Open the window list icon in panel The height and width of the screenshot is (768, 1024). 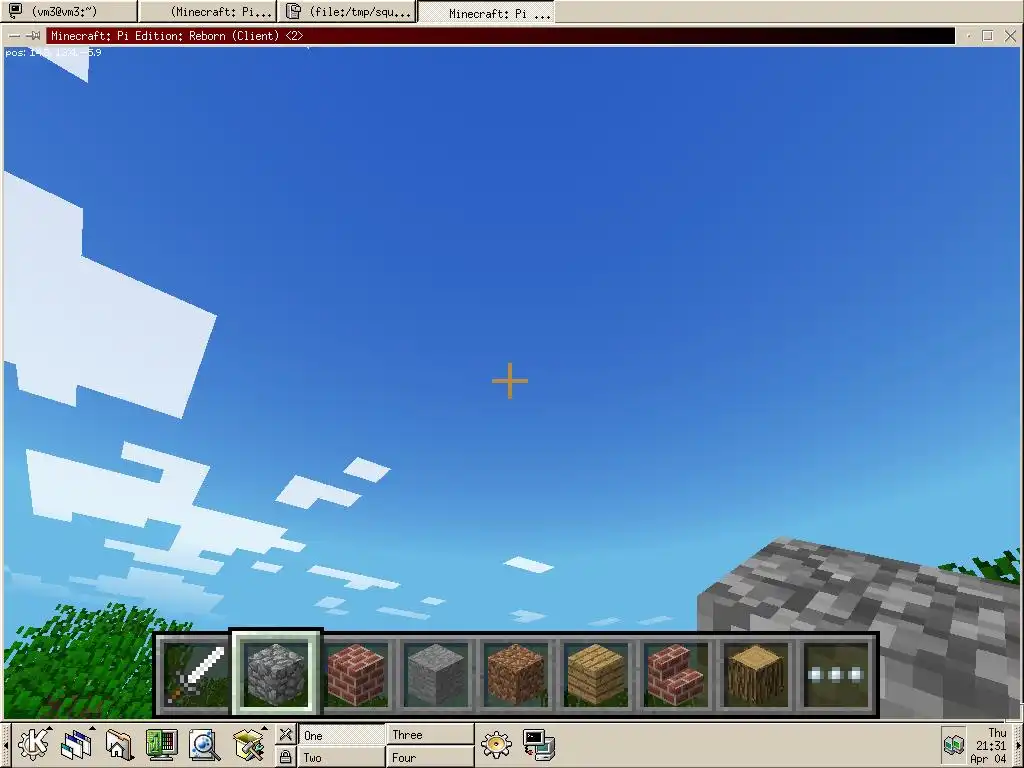pyautogui.click(x=76, y=746)
